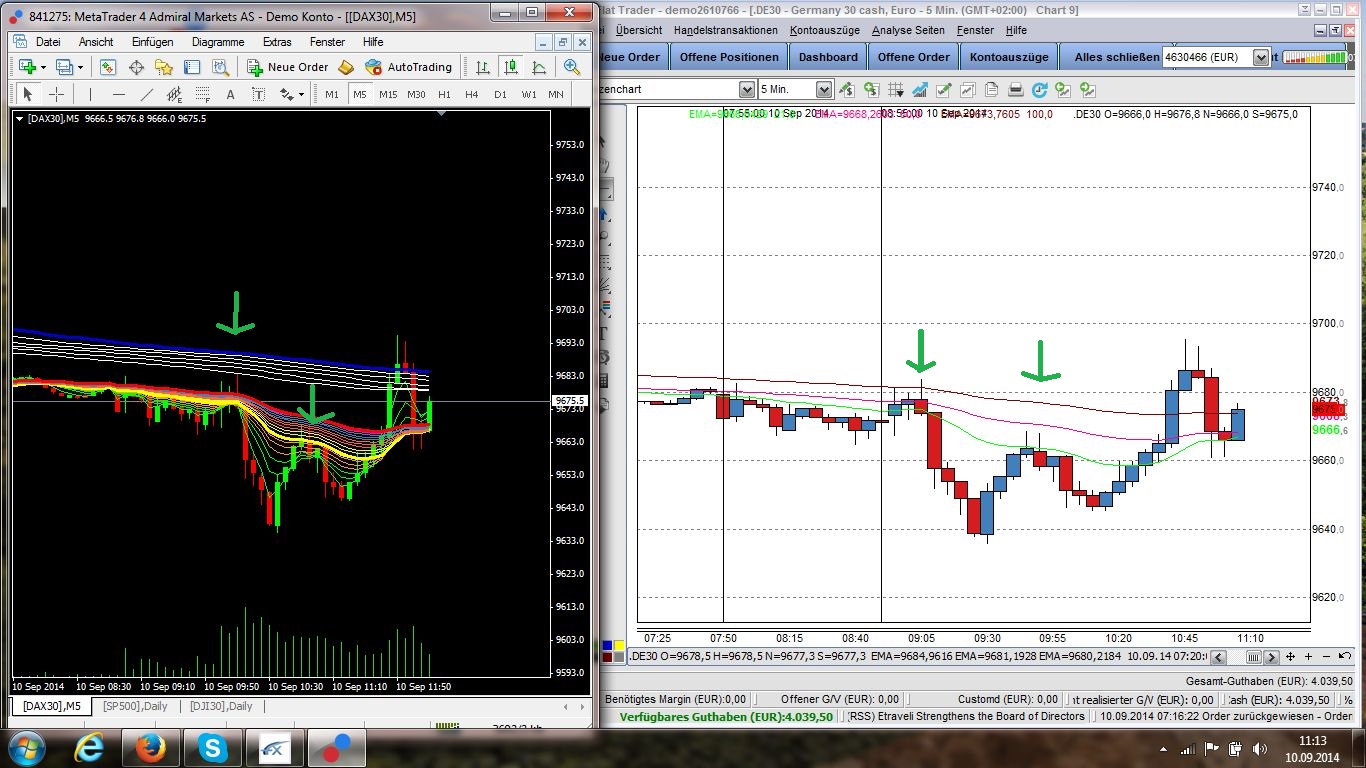Open Firefox from the taskbar
Image resolution: width=1366 pixels, height=768 pixels.
(x=149, y=747)
